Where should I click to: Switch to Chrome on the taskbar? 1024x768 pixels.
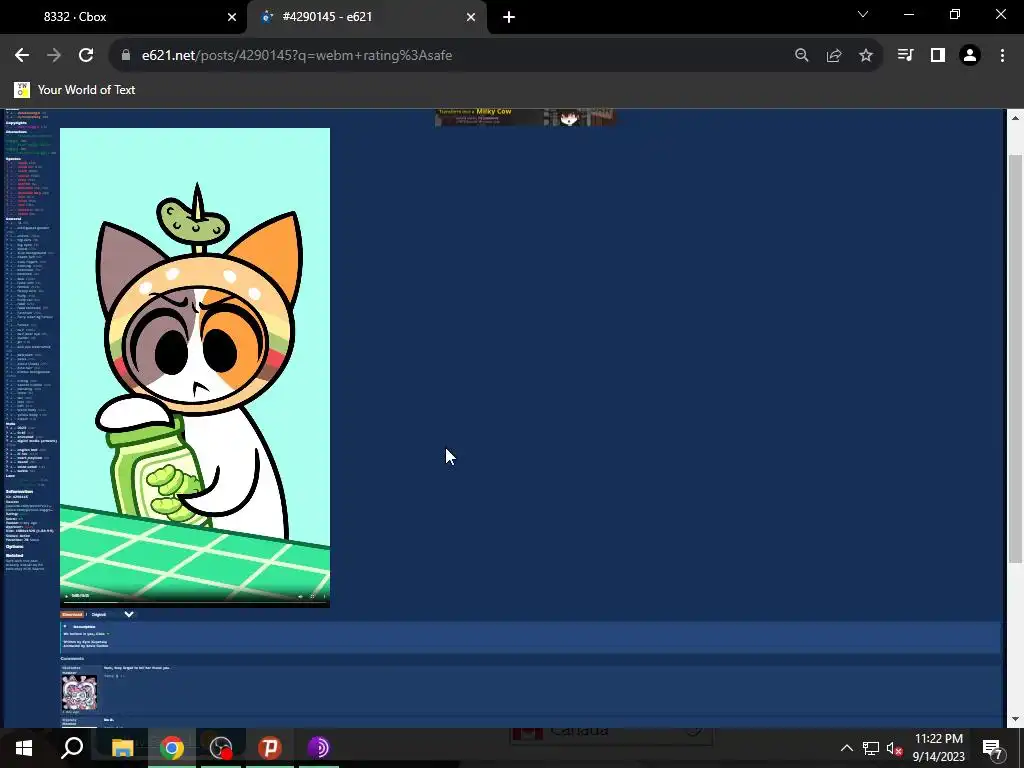pos(172,748)
